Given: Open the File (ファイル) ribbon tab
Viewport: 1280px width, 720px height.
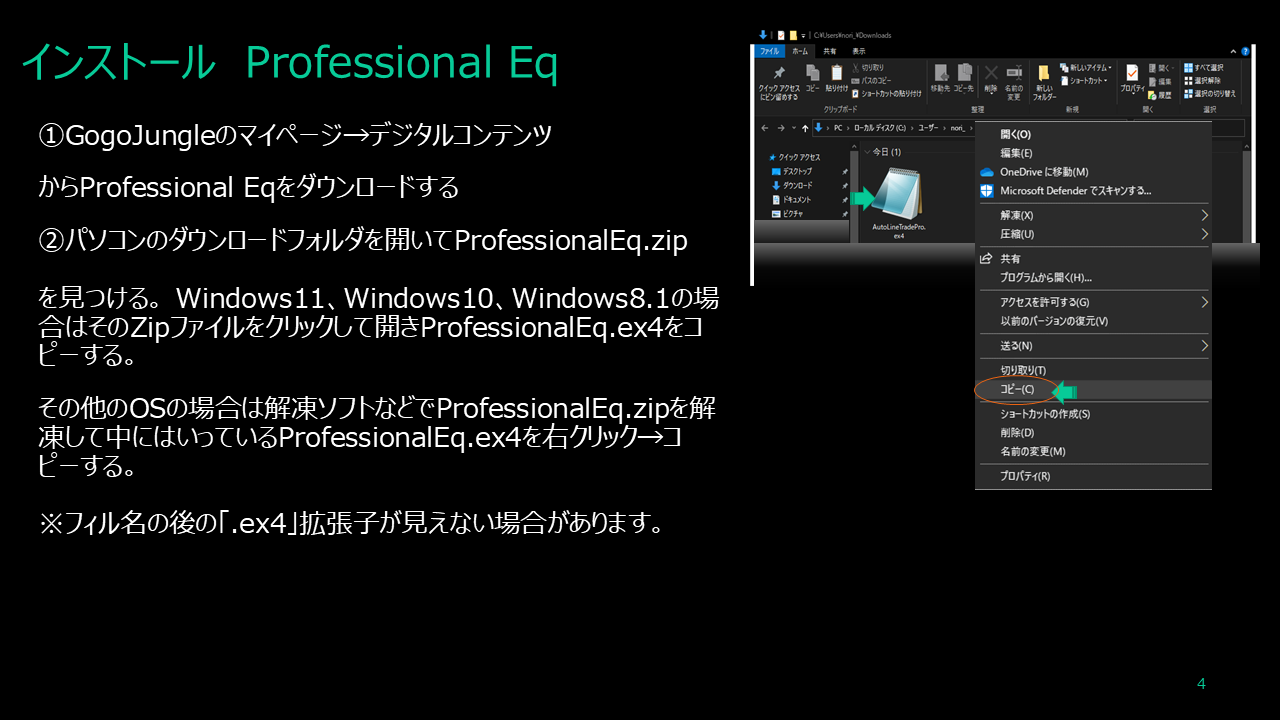Looking at the screenshot, I should [x=770, y=51].
